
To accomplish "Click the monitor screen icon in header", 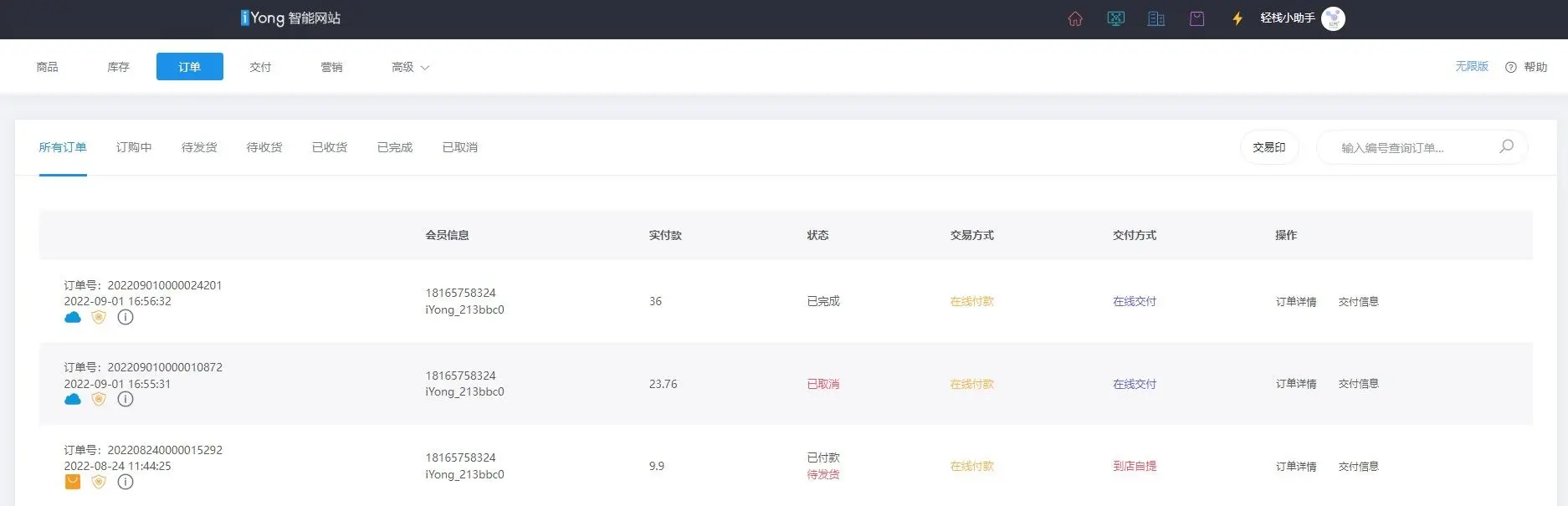I will 1115,18.
